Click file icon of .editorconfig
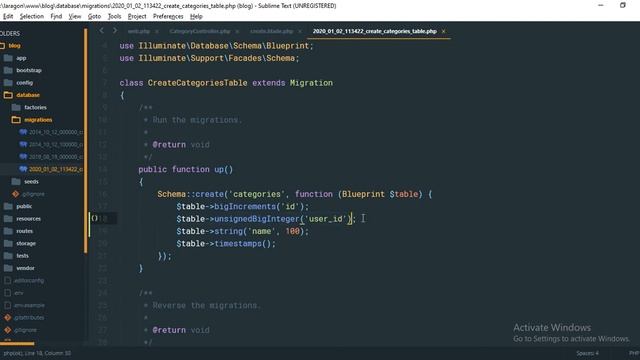 point(7,280)
